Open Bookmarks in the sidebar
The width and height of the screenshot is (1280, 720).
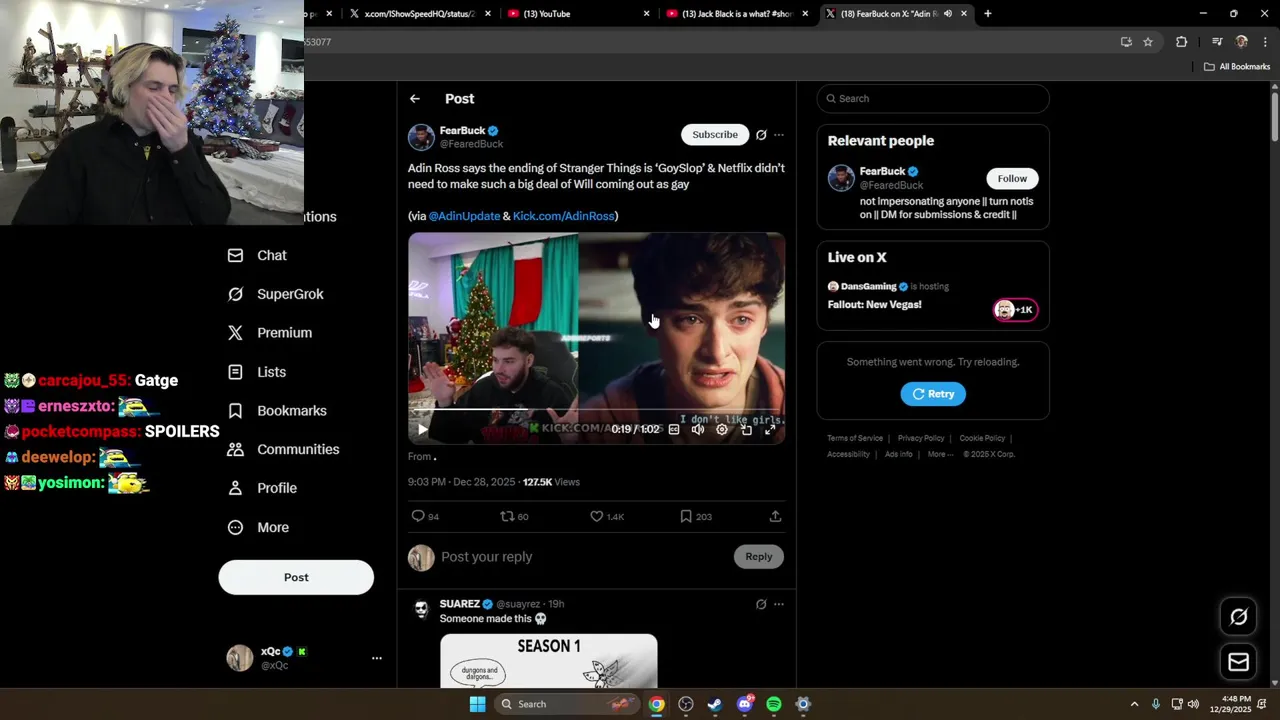(277, 411)
